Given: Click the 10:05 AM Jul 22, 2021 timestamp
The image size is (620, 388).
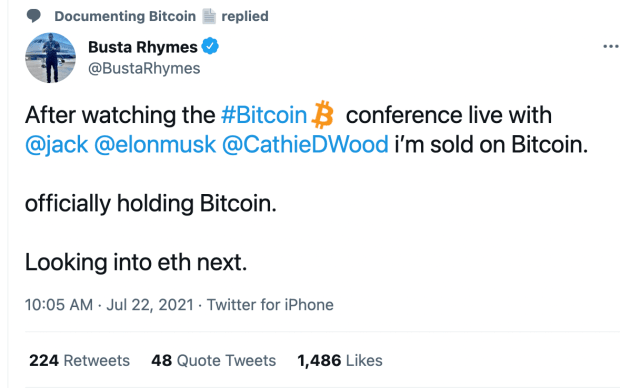Looking at the screenshot, I should point(109,305).
